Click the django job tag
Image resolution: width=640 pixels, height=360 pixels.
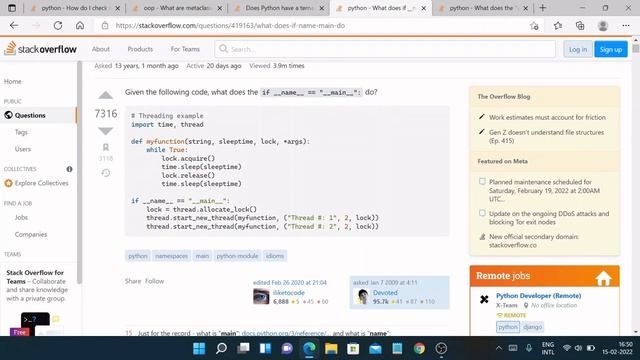[x=533, y=327]
